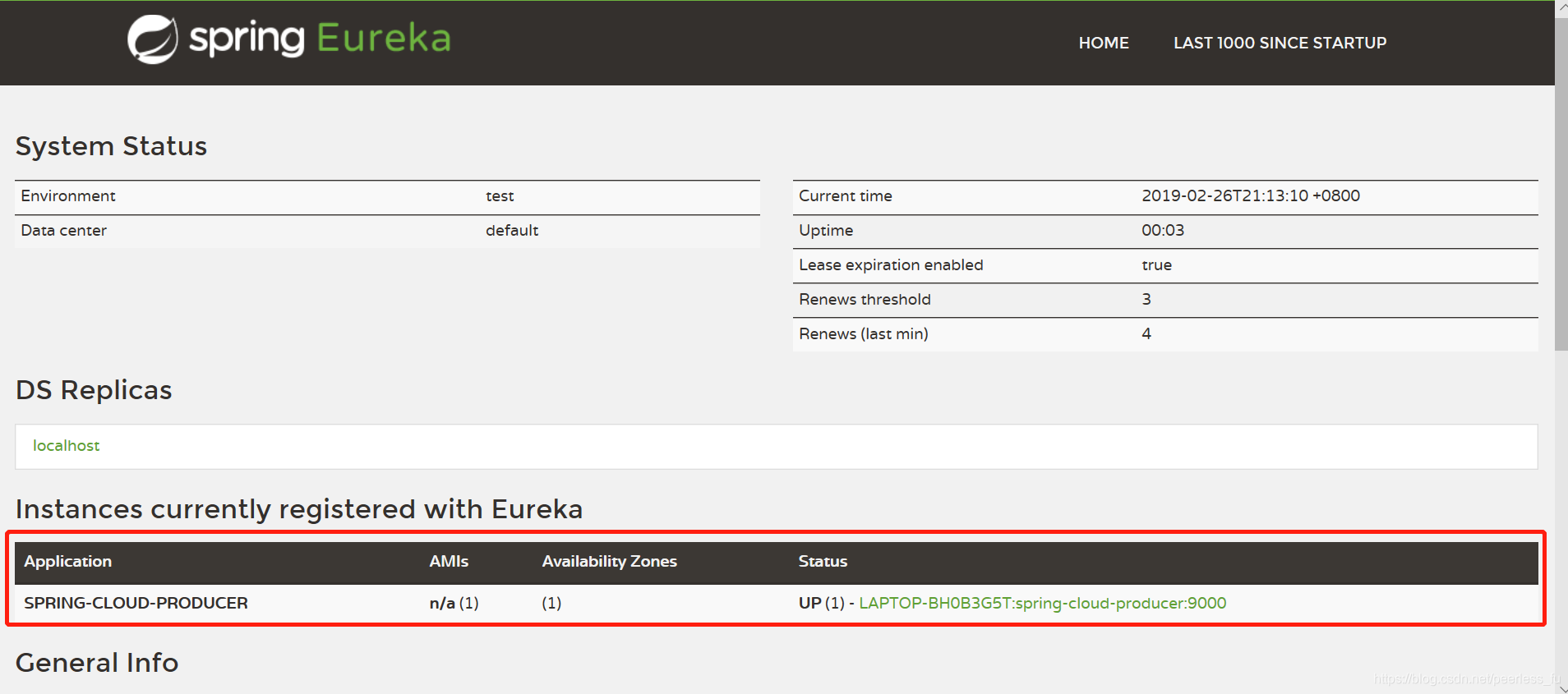
Task: Select the timestamp 2019-02-26T21:13:10 +0800
Action: pyautogui.click(x=1251, y=195)
